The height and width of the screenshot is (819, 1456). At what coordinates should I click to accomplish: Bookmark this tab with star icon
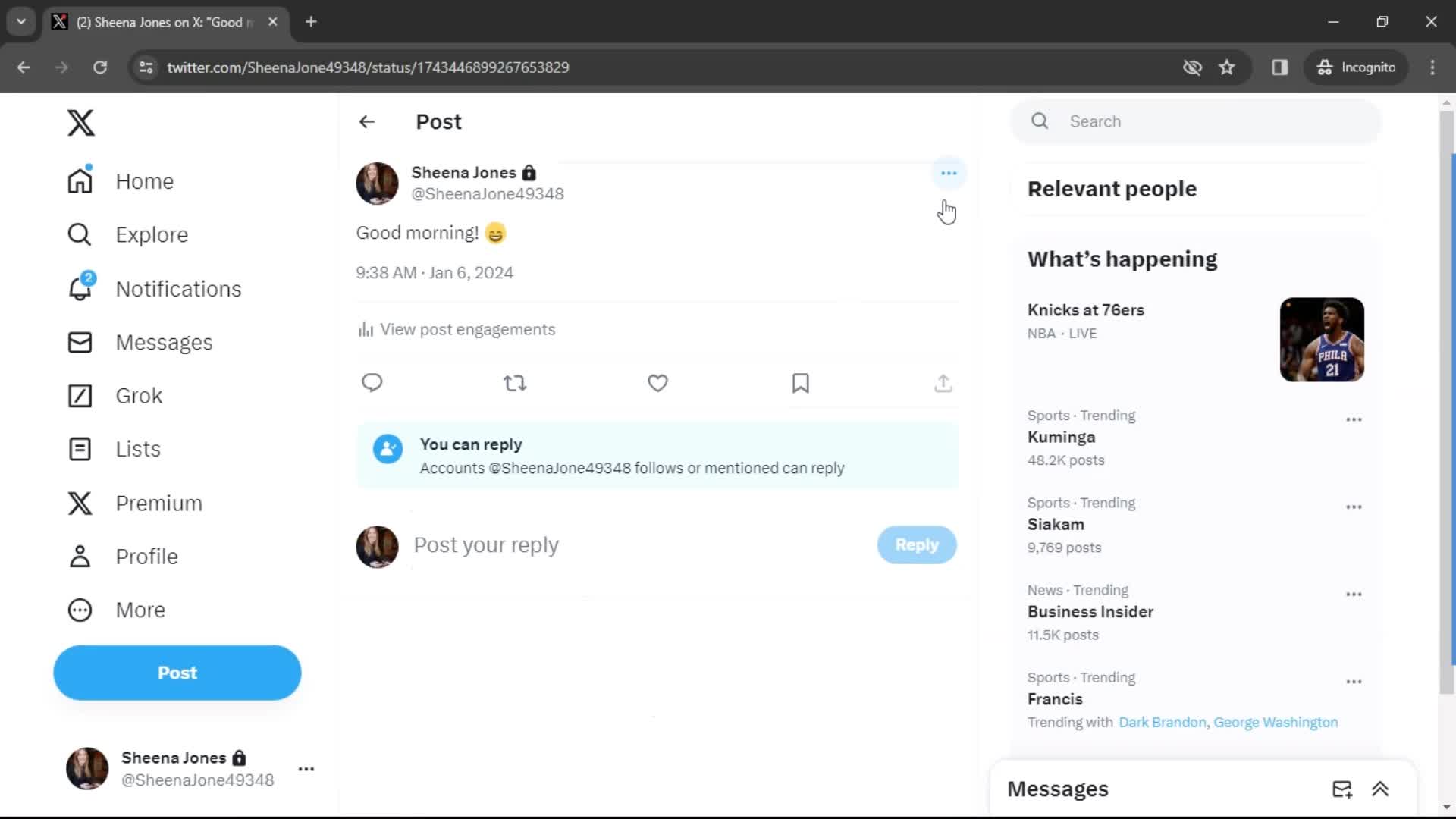tap(1227, 67)
